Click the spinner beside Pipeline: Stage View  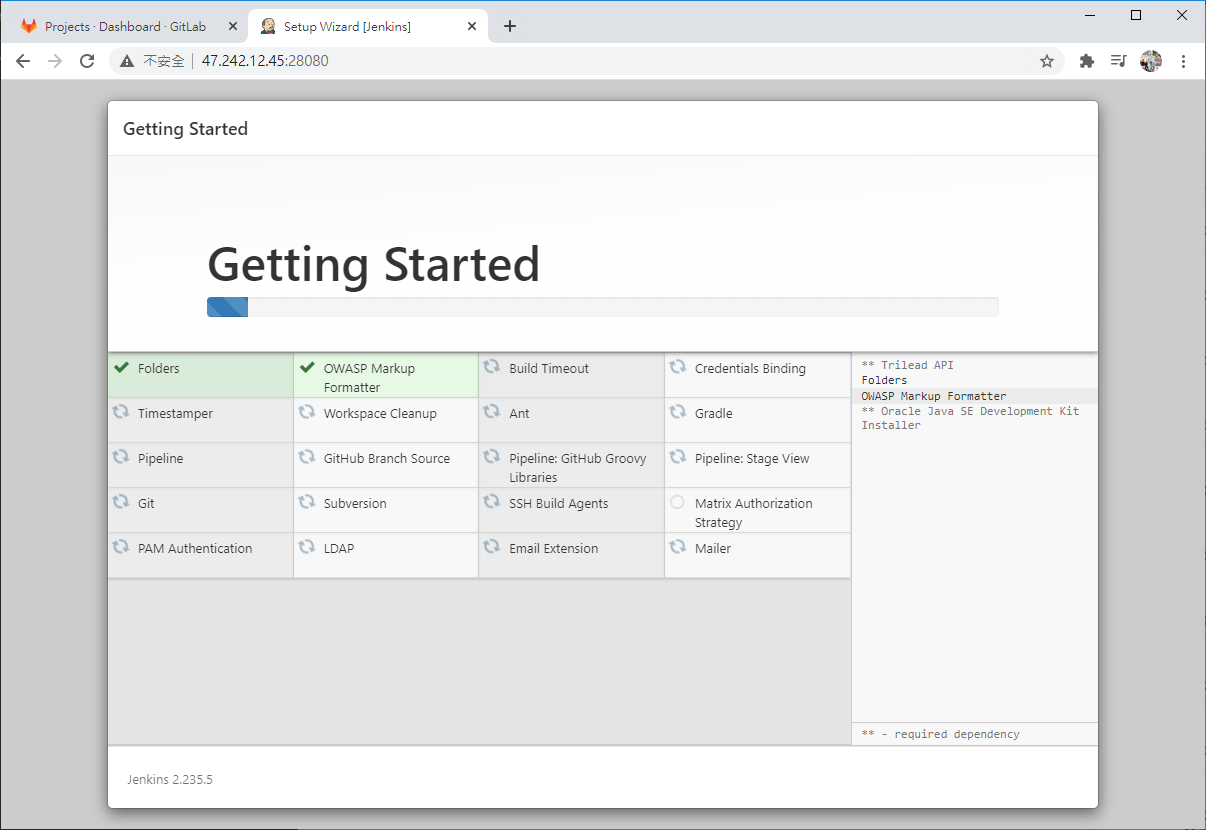(678, 457)
